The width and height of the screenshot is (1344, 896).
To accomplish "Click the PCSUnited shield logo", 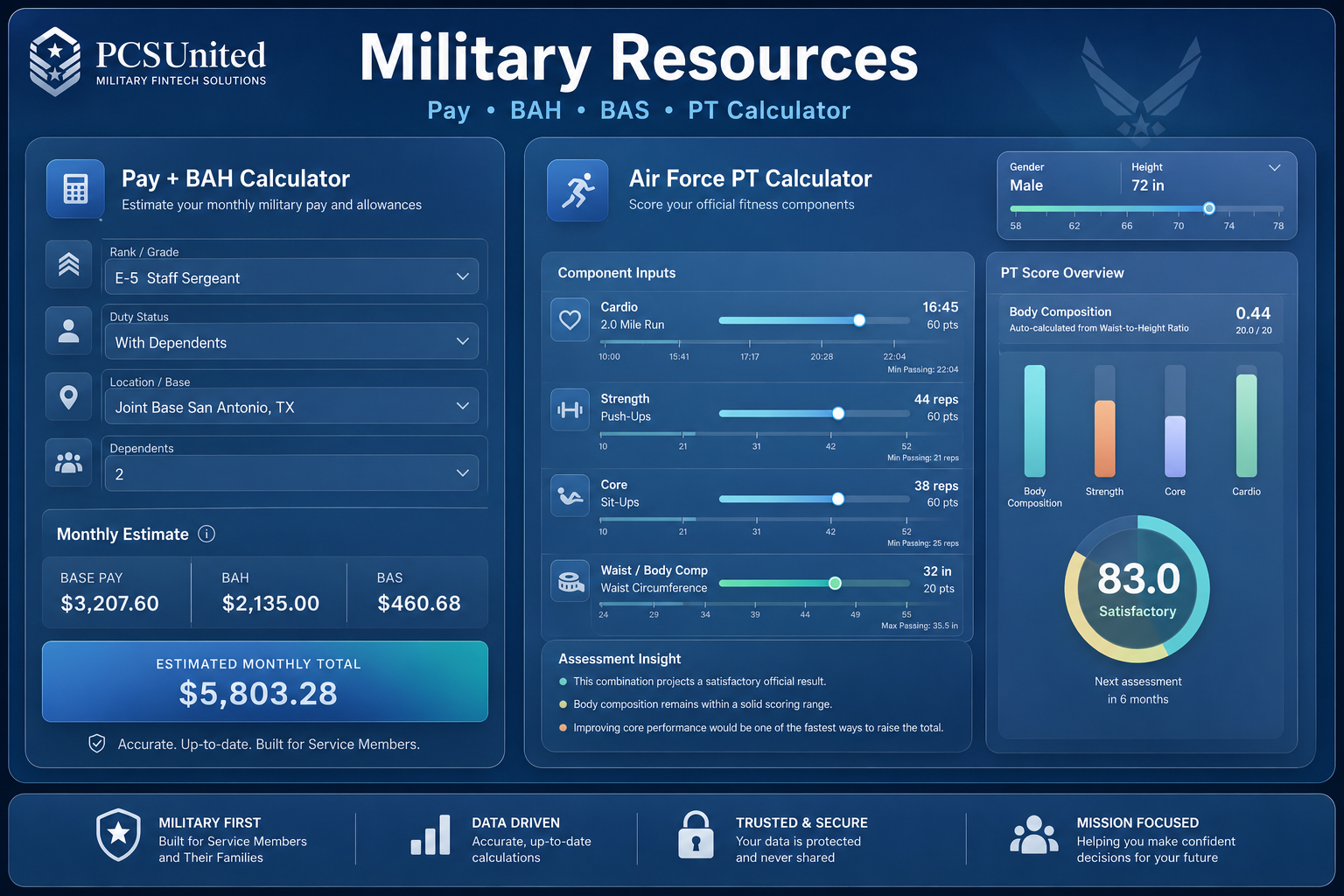I will tap(55, 61).
